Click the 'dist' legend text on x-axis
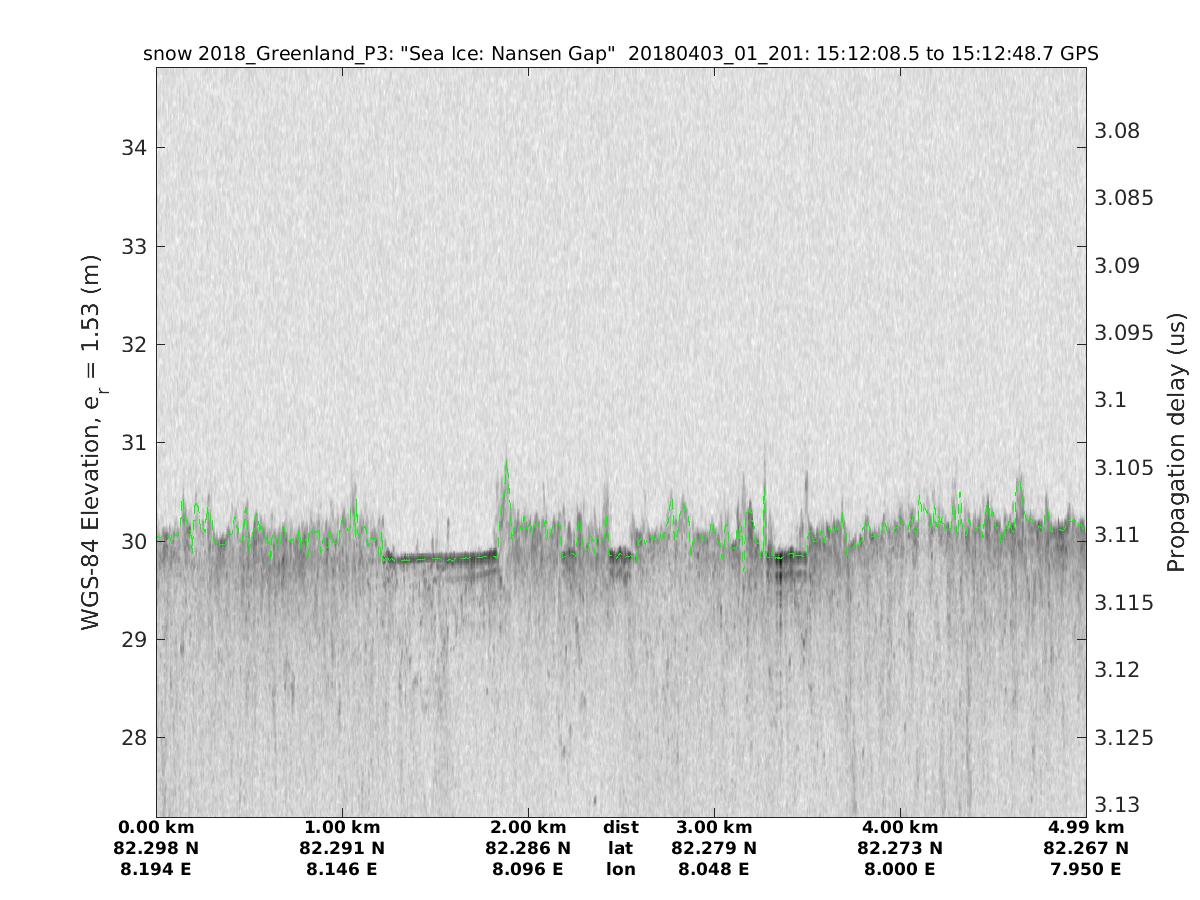Screen dimensions: 1200x900 pyautogui.click(x=621, y=827)
